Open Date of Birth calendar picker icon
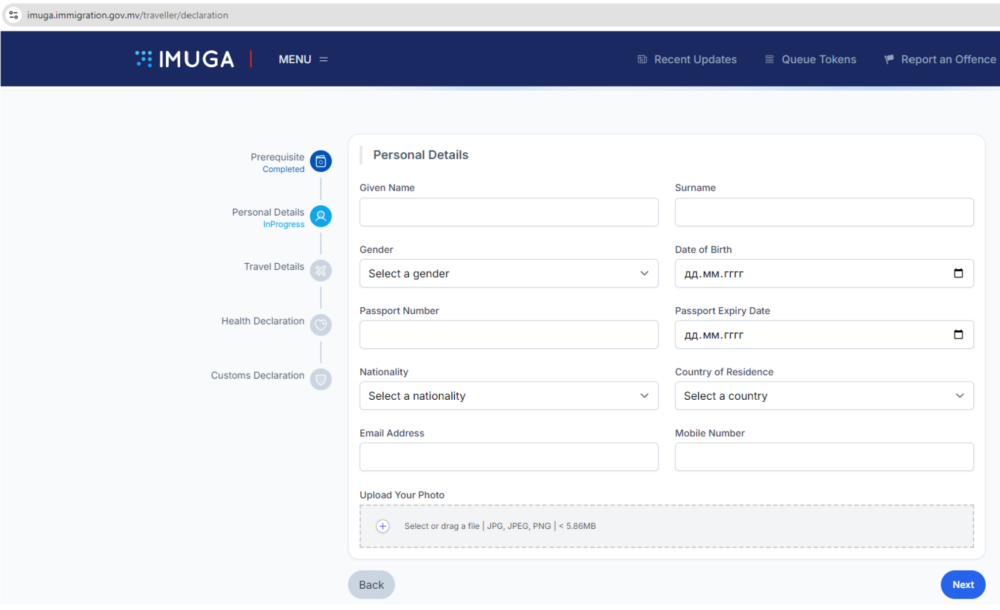Image resolution: width=1000 pixels, height=610 pixels. 958,274
